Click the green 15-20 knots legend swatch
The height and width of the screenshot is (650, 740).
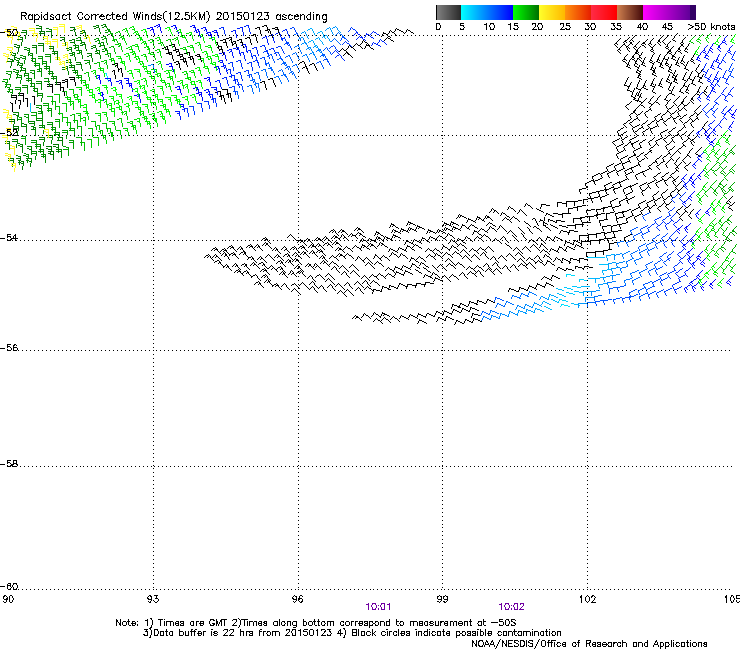point(526,12)
